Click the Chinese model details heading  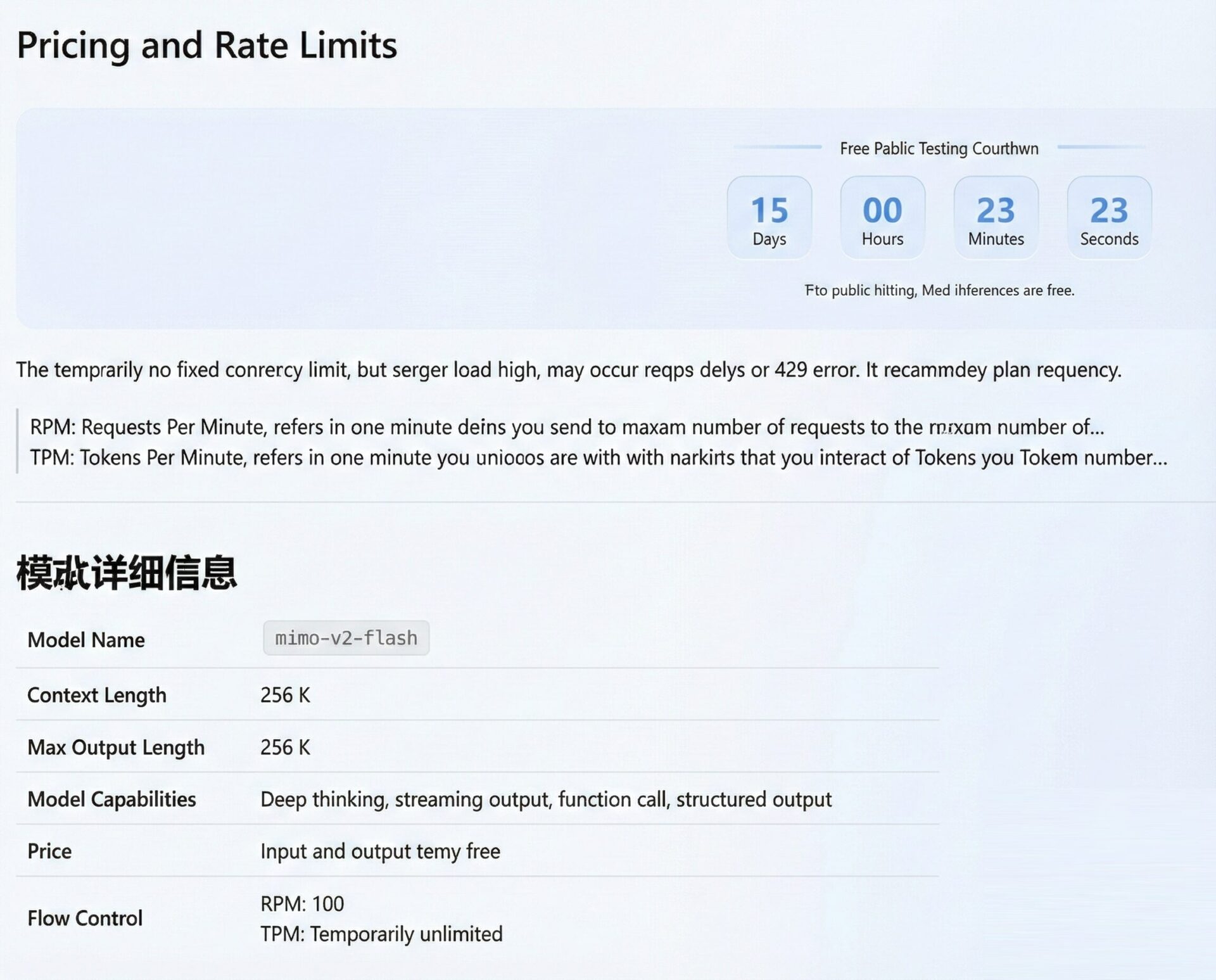click(127, 572)
